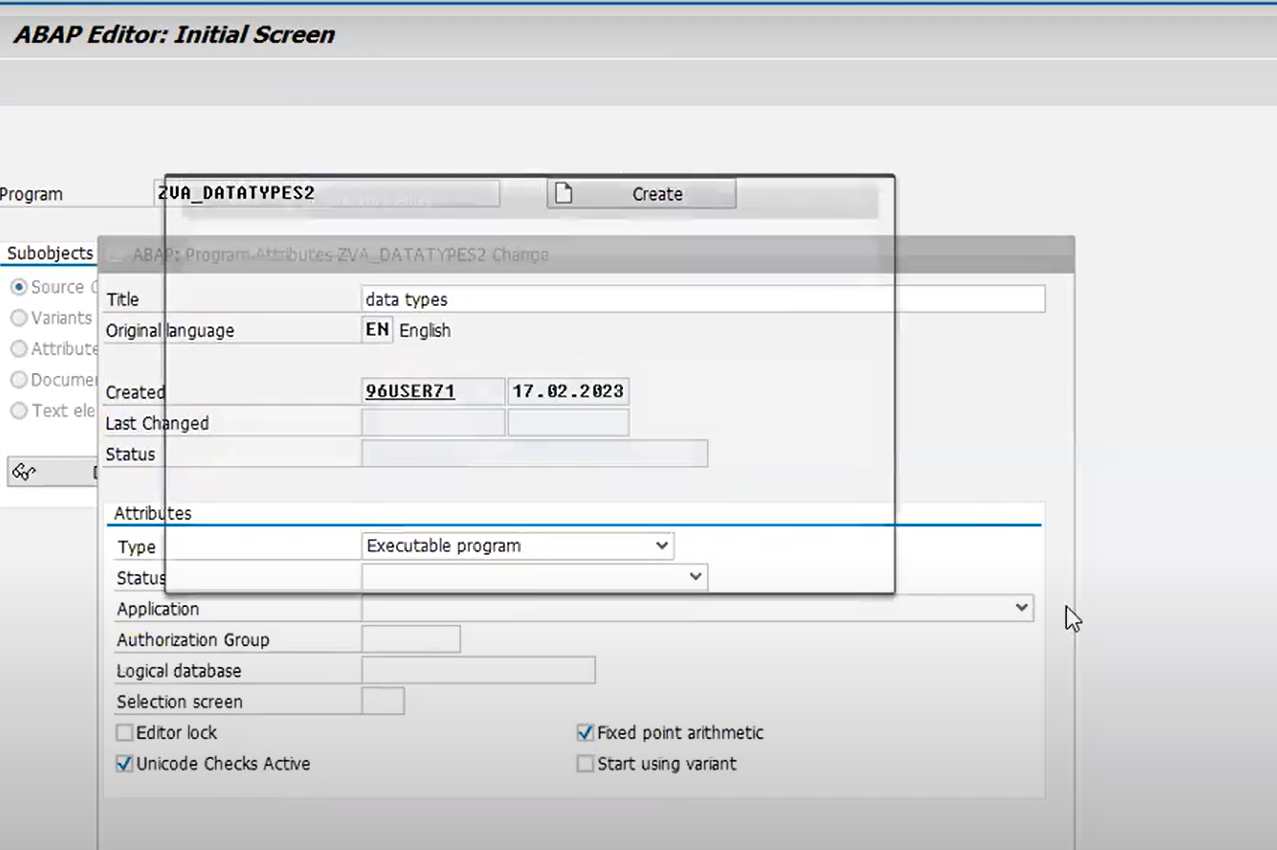Click the Selection screen field

click(383, 701)
